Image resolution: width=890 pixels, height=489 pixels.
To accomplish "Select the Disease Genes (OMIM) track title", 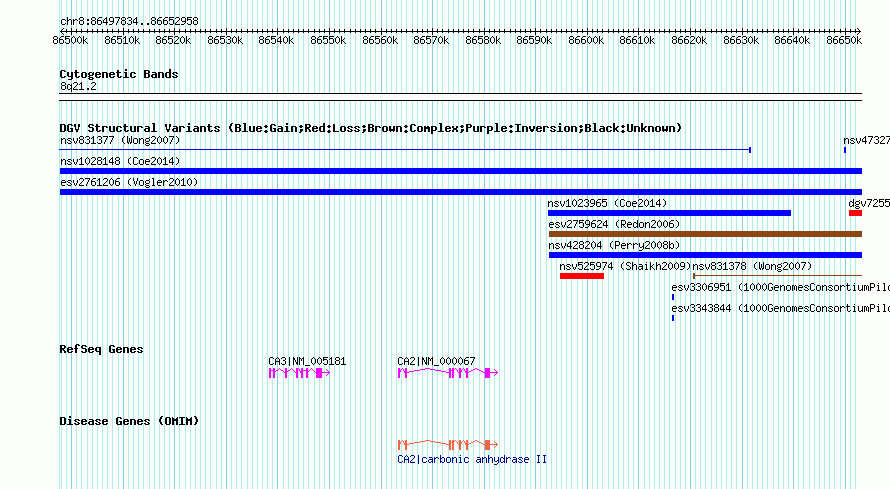I will click(129, 421).
